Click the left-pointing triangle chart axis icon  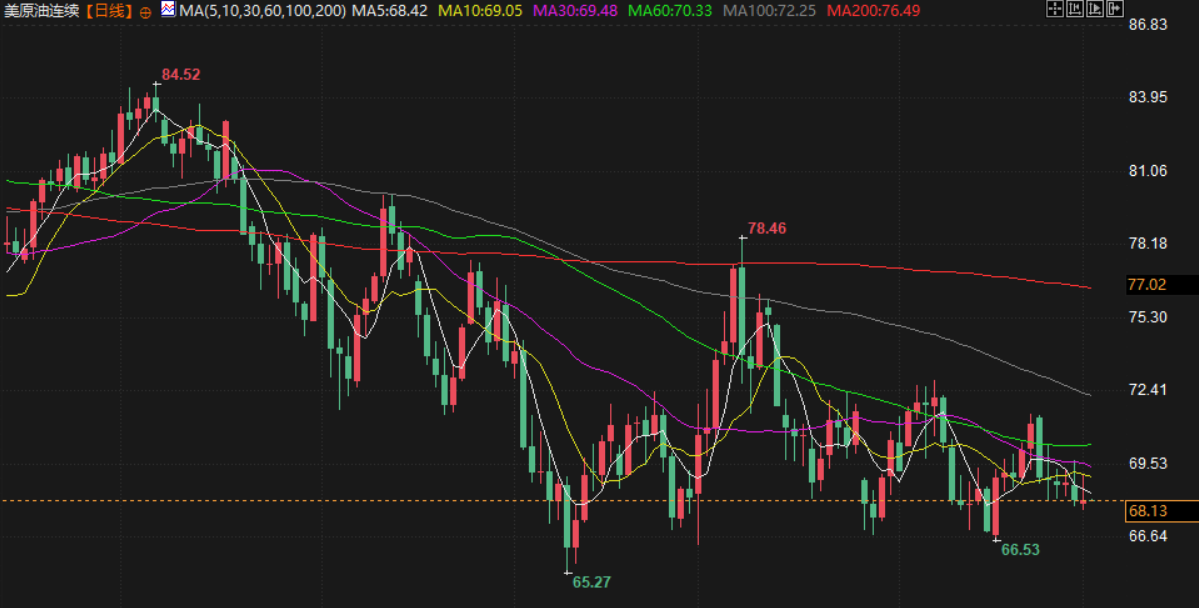point(1075,10)
